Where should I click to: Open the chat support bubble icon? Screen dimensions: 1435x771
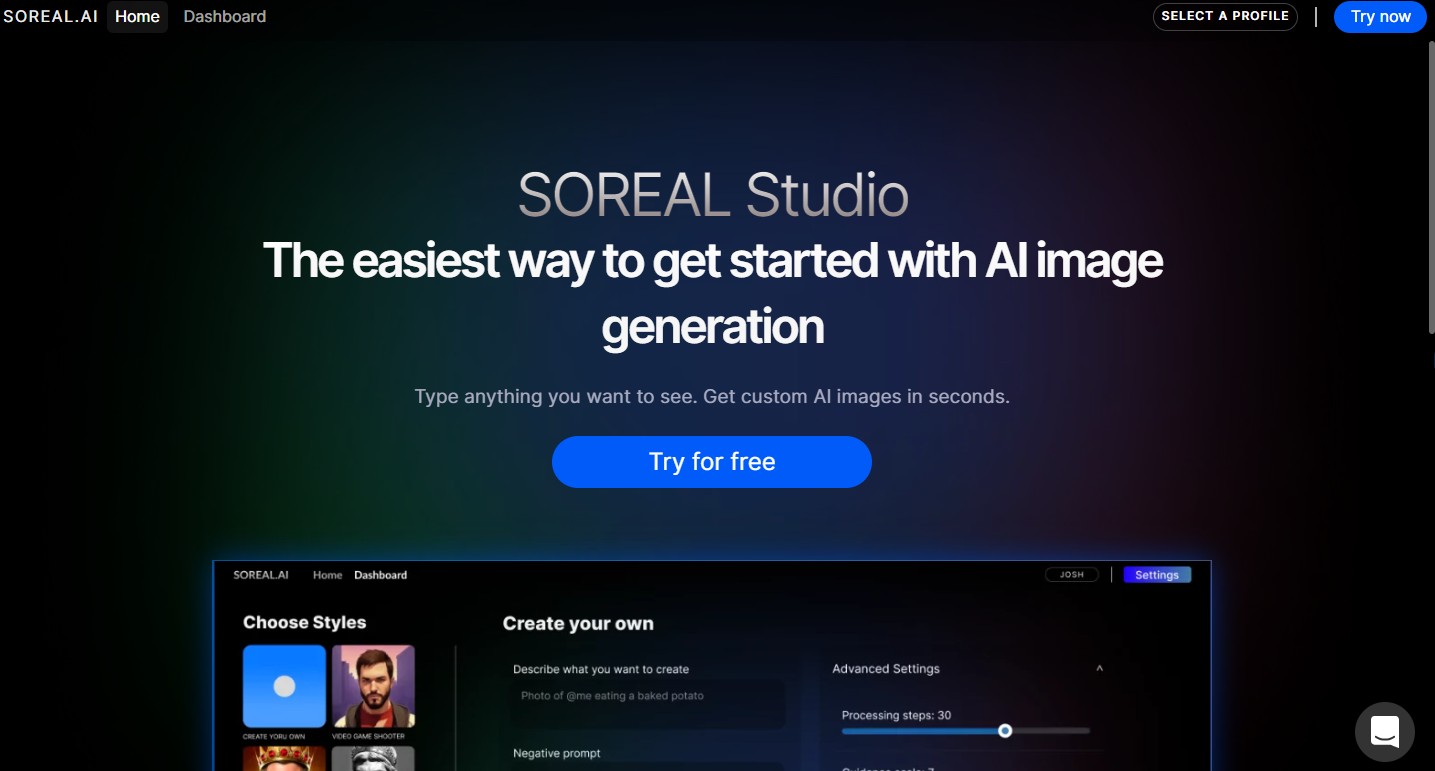click(1384, 731)
